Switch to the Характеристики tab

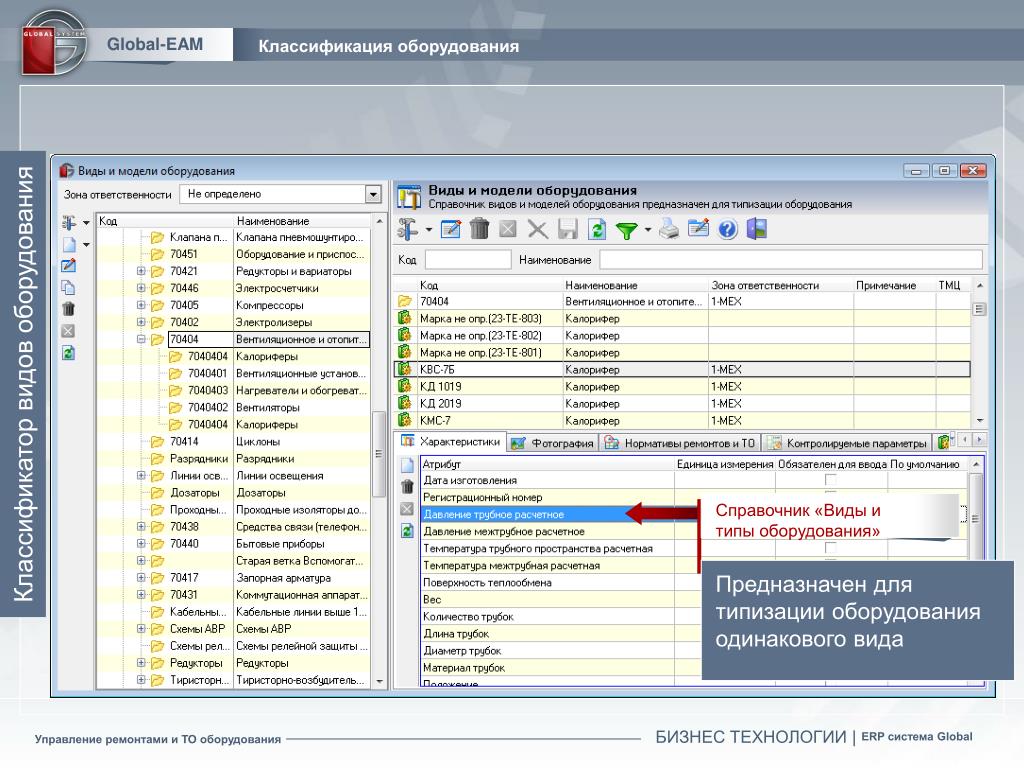[451, 442]
